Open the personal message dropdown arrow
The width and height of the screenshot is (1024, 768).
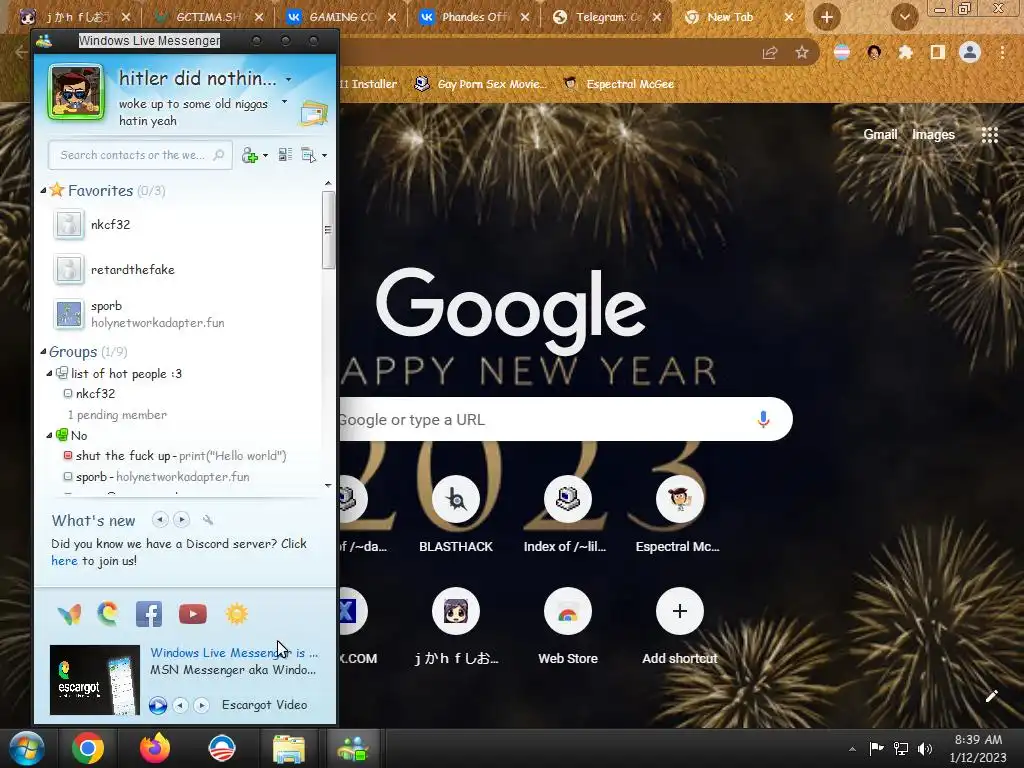(284, 102)
